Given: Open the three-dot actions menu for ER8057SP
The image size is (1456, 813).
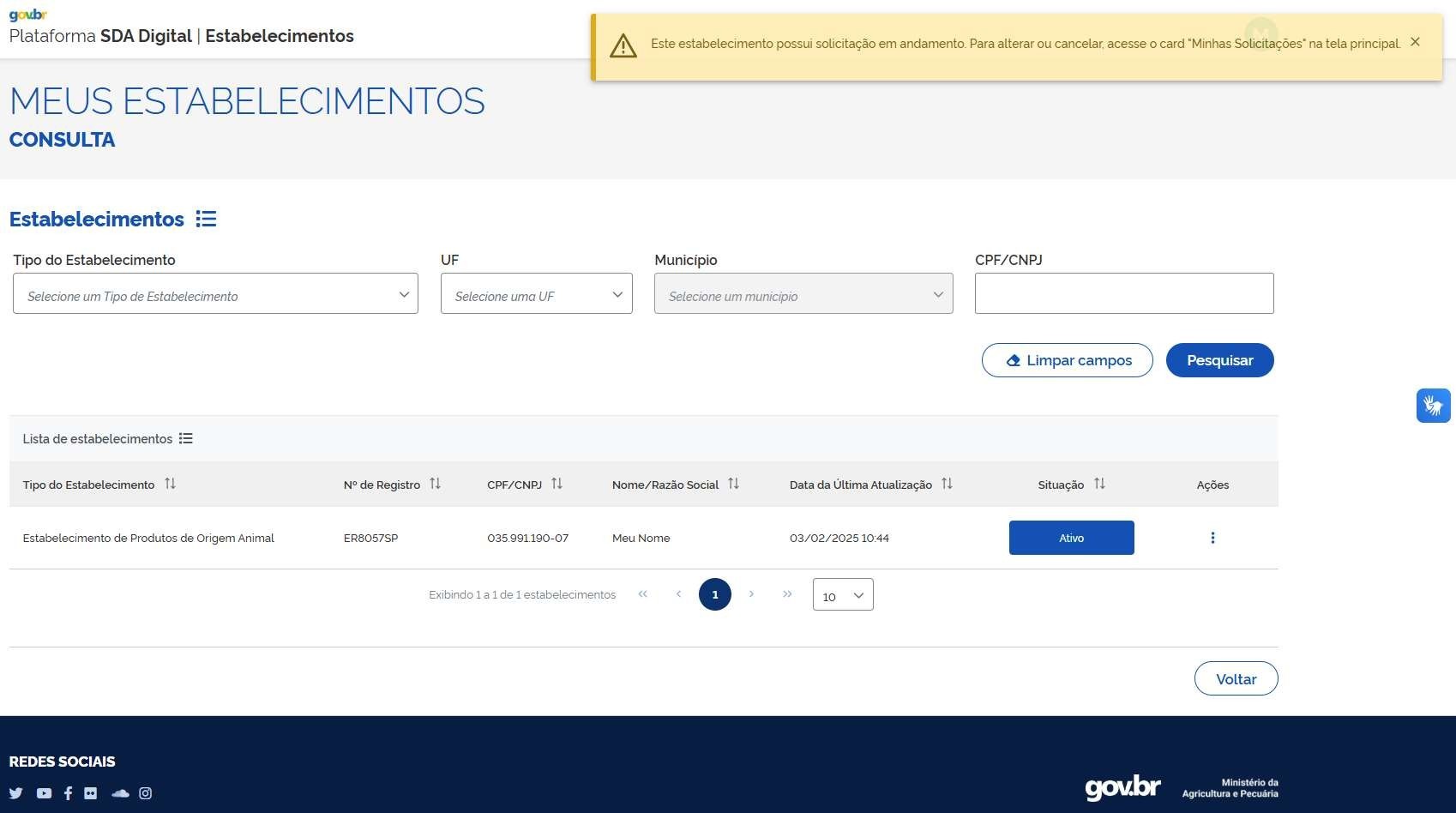Looking at the screenshot, I should (x=1212, y=538).
